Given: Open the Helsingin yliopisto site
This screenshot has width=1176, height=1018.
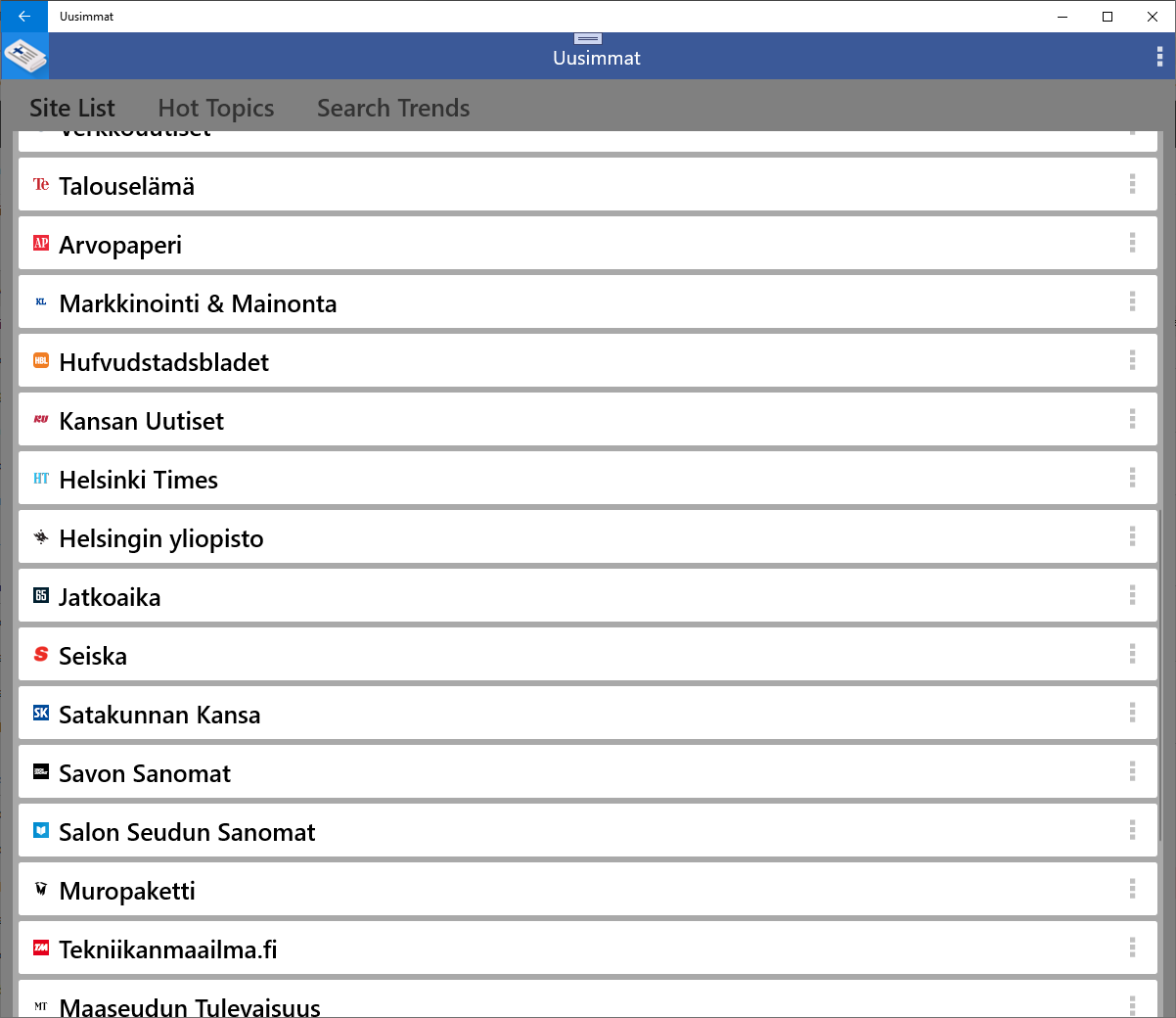Looking at the screenshot, I should point(588,536).
